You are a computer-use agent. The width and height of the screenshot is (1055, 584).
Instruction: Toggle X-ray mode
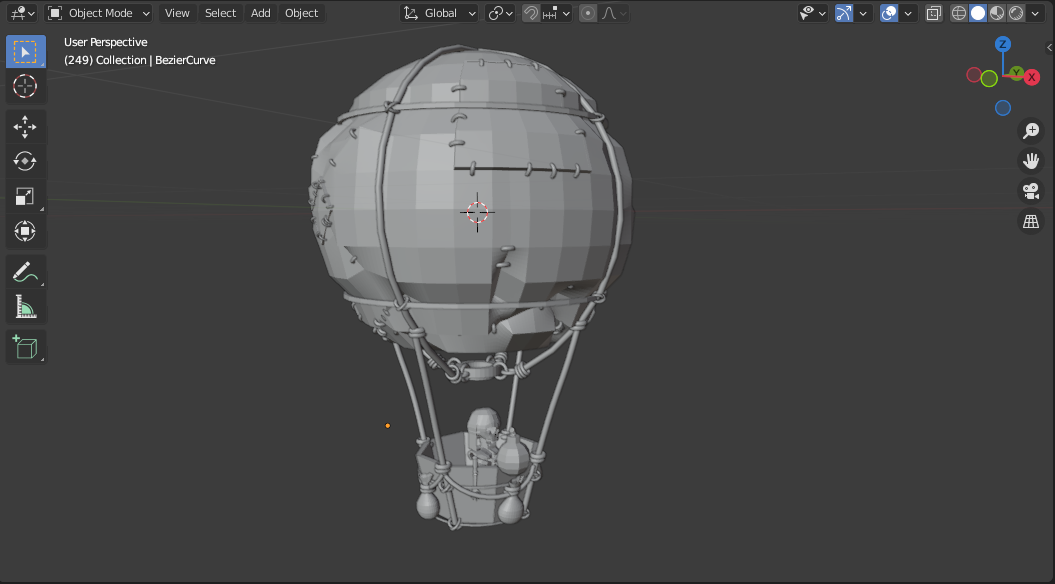point(933,13)
